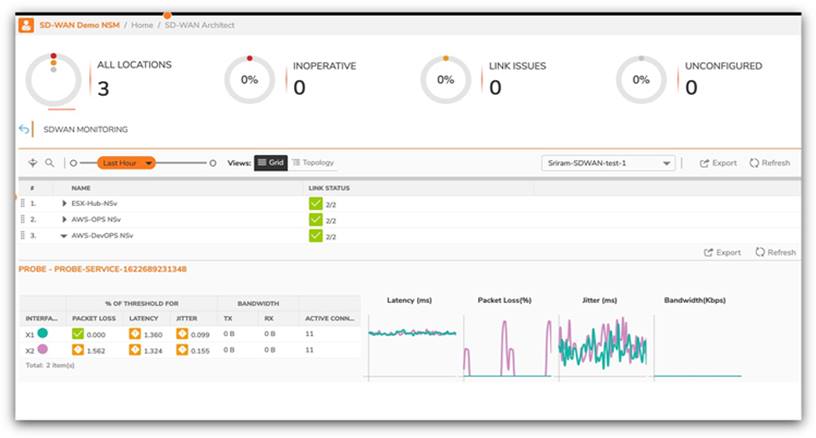This screenshot has width=816, height=438.
Task: Click the SonicWall logo icon in breadcrumb
Action: pos(26,24)
